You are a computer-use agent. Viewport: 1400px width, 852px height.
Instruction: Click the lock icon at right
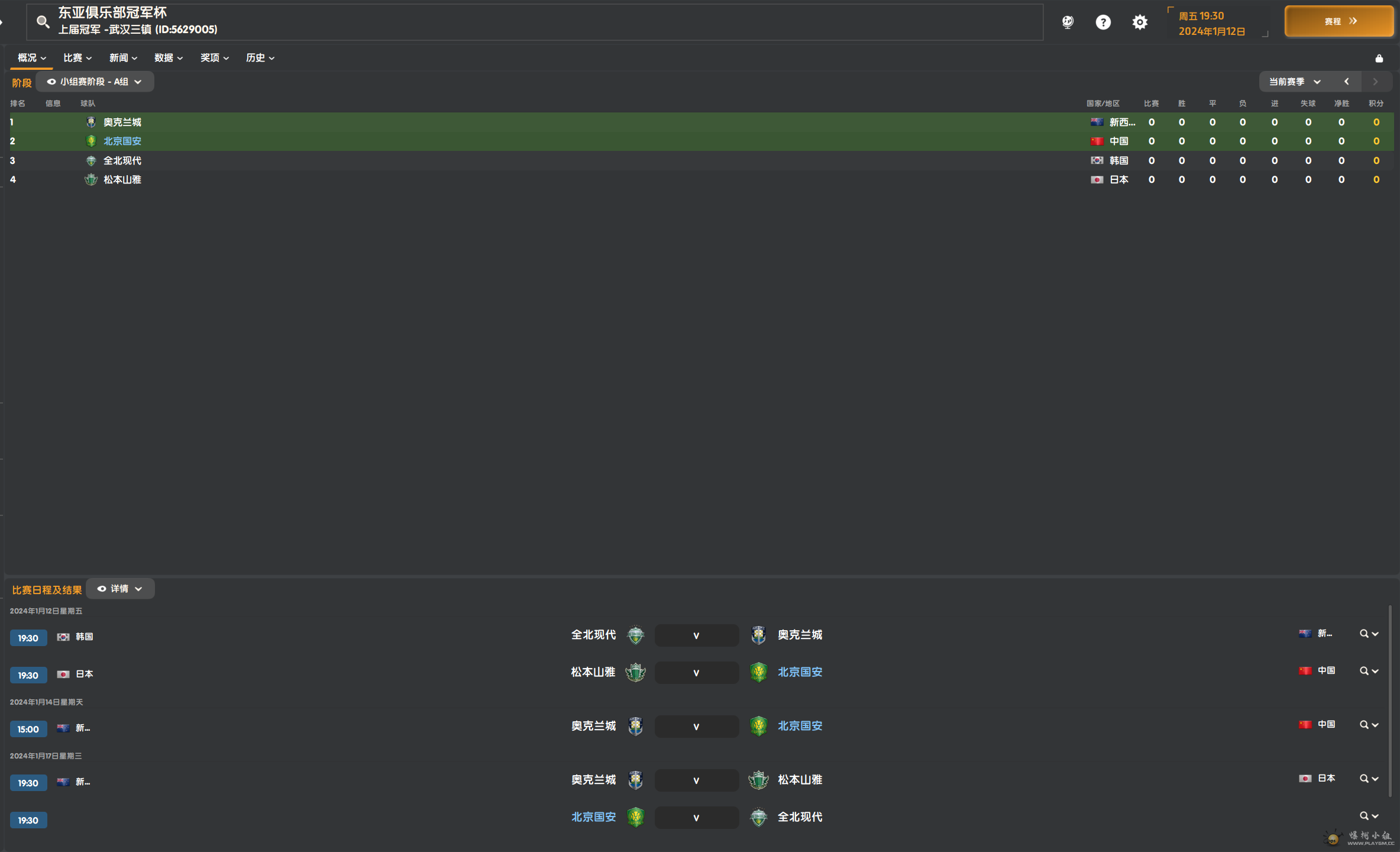click(x=1379, y=58)
